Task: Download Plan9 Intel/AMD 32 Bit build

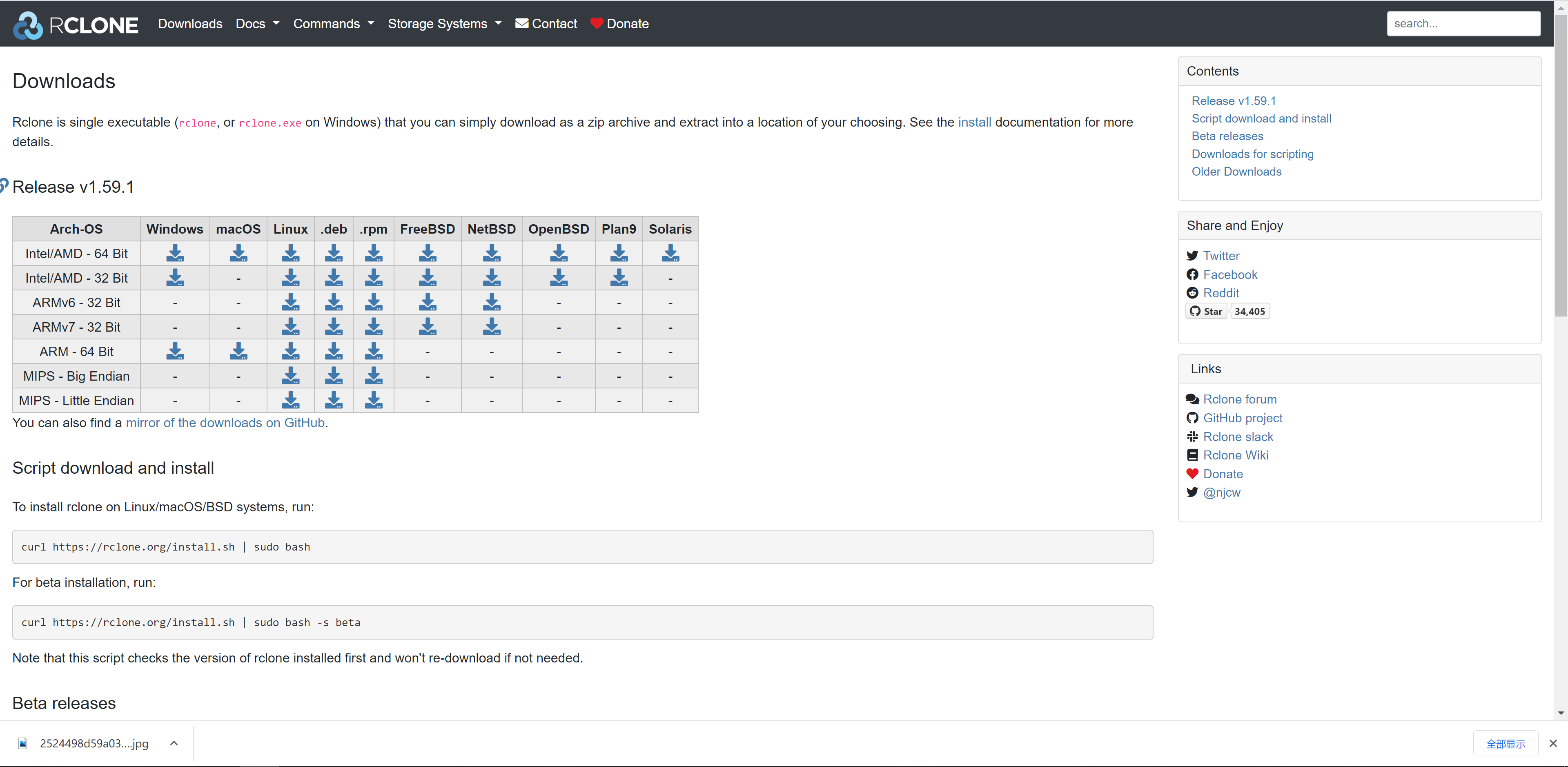Action: [619, 278]
